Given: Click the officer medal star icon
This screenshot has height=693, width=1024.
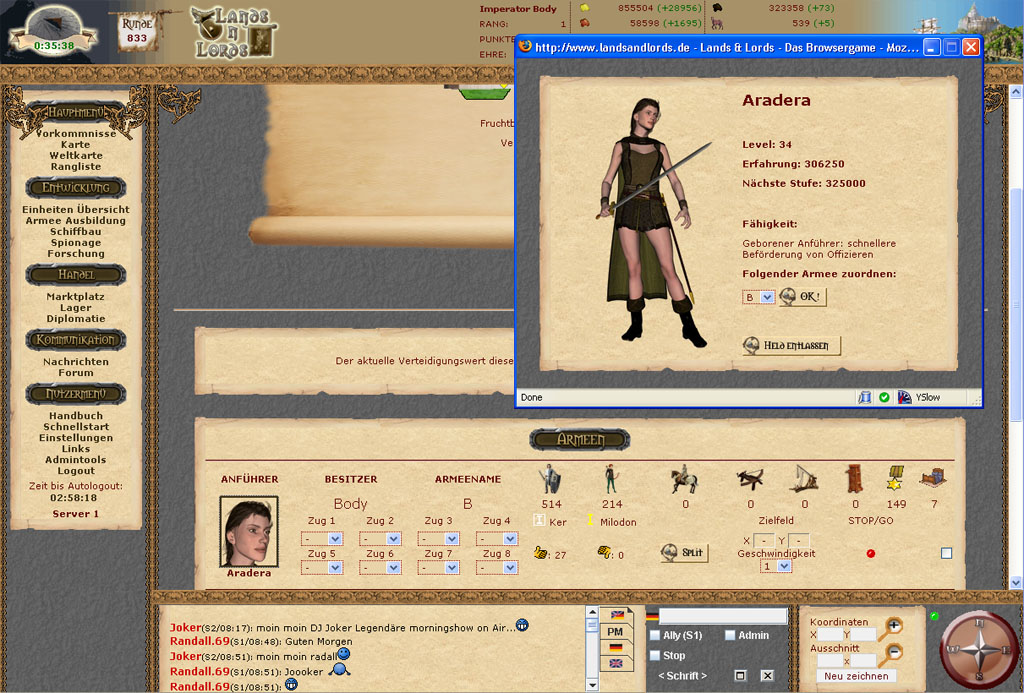Looking at the screenshot, I should (x=895, y=479).
